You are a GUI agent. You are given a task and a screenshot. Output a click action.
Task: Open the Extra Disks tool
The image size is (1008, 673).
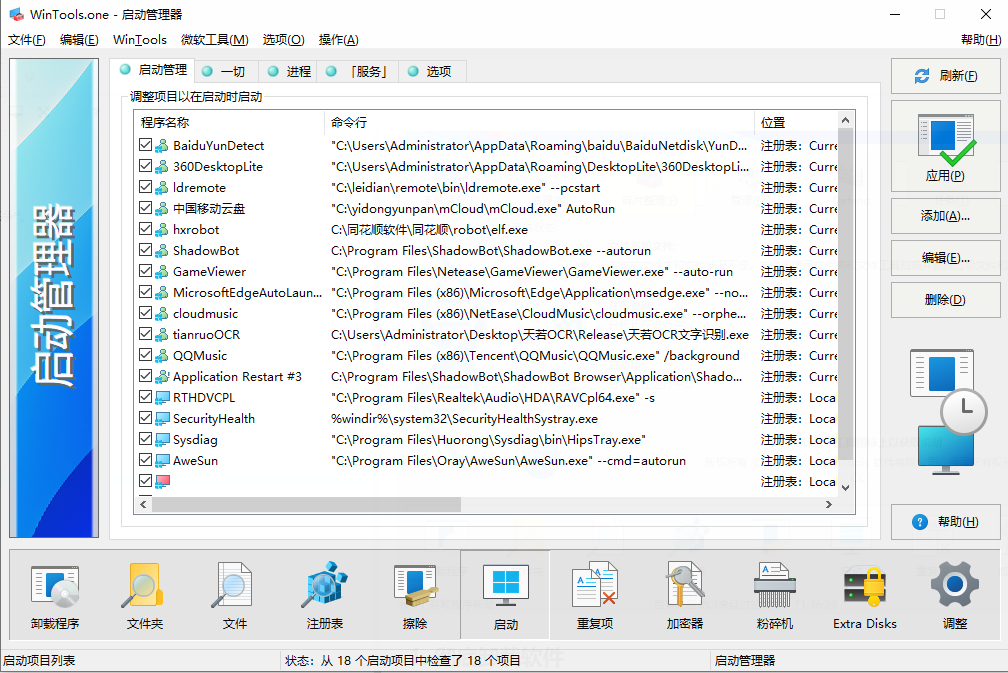[x=863, y=594]
